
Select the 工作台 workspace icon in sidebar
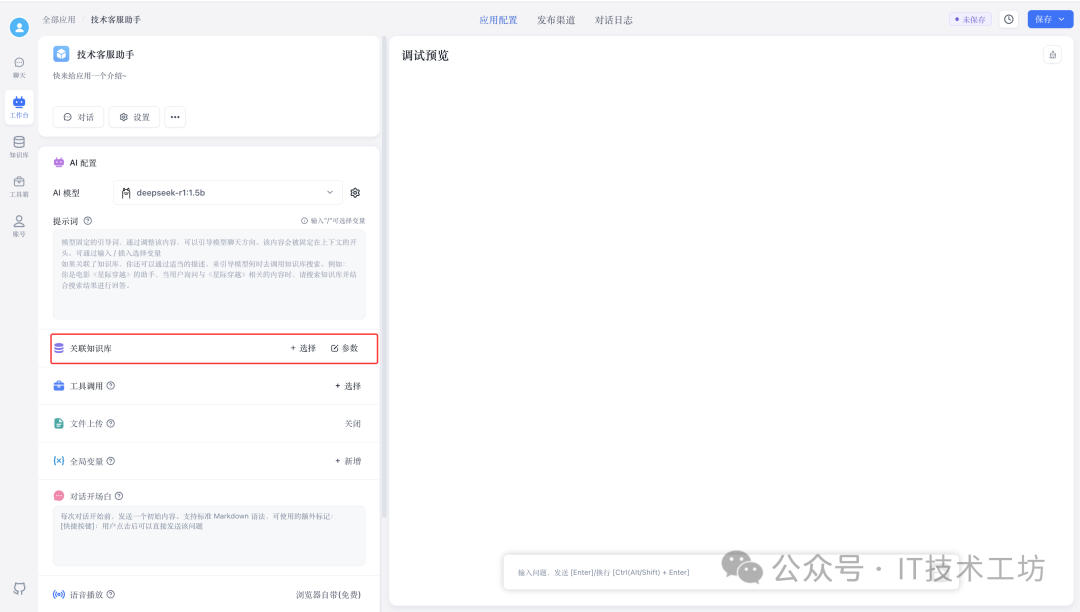tap(19, 104)
